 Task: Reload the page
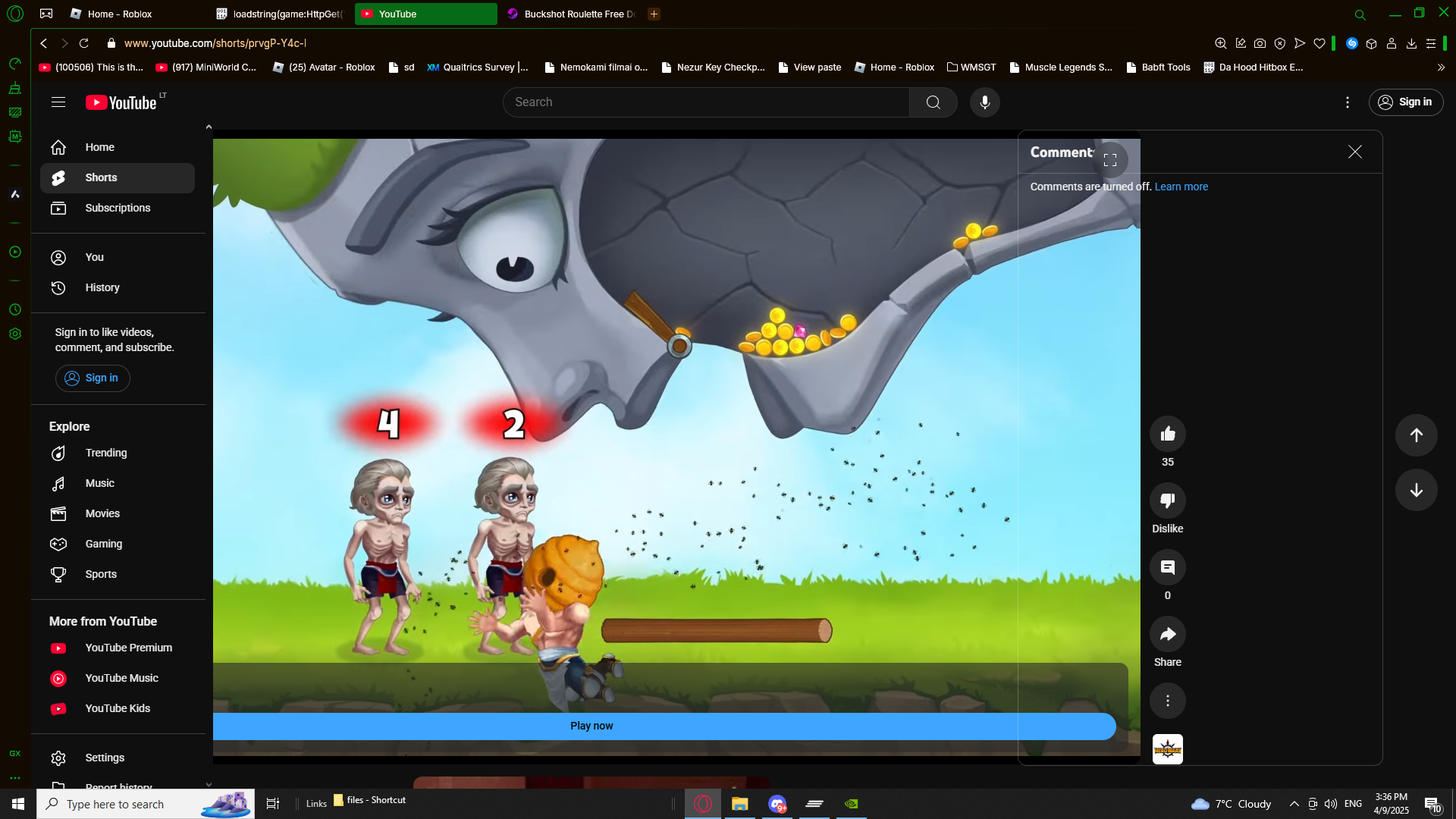point(84,43)
